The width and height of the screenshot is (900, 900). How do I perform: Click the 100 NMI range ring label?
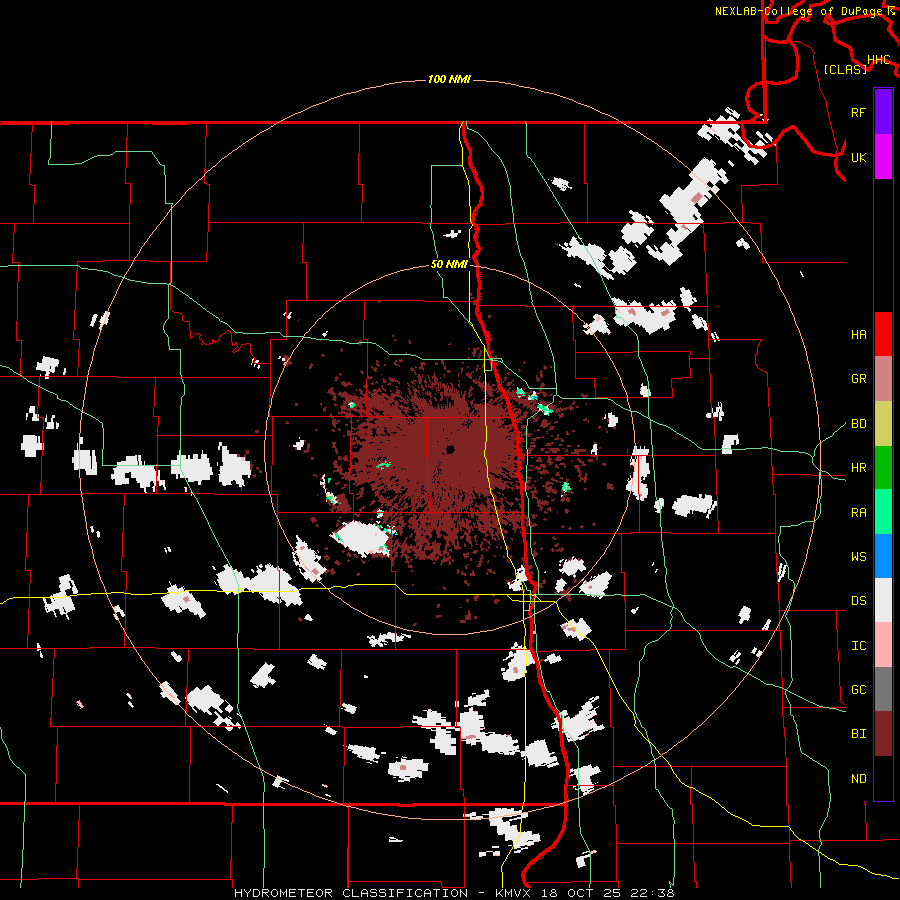(x=449, y=79)
